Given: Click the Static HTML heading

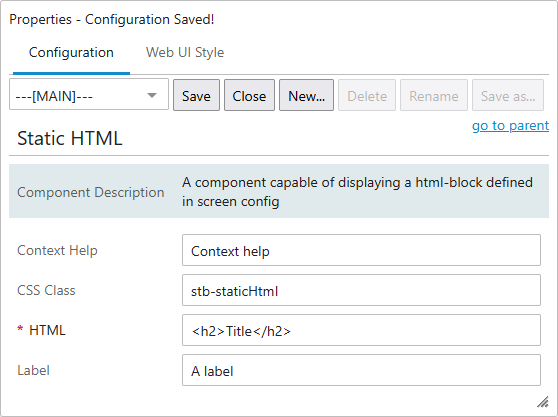Looking at the screenshot, I should tap(70, 138).
